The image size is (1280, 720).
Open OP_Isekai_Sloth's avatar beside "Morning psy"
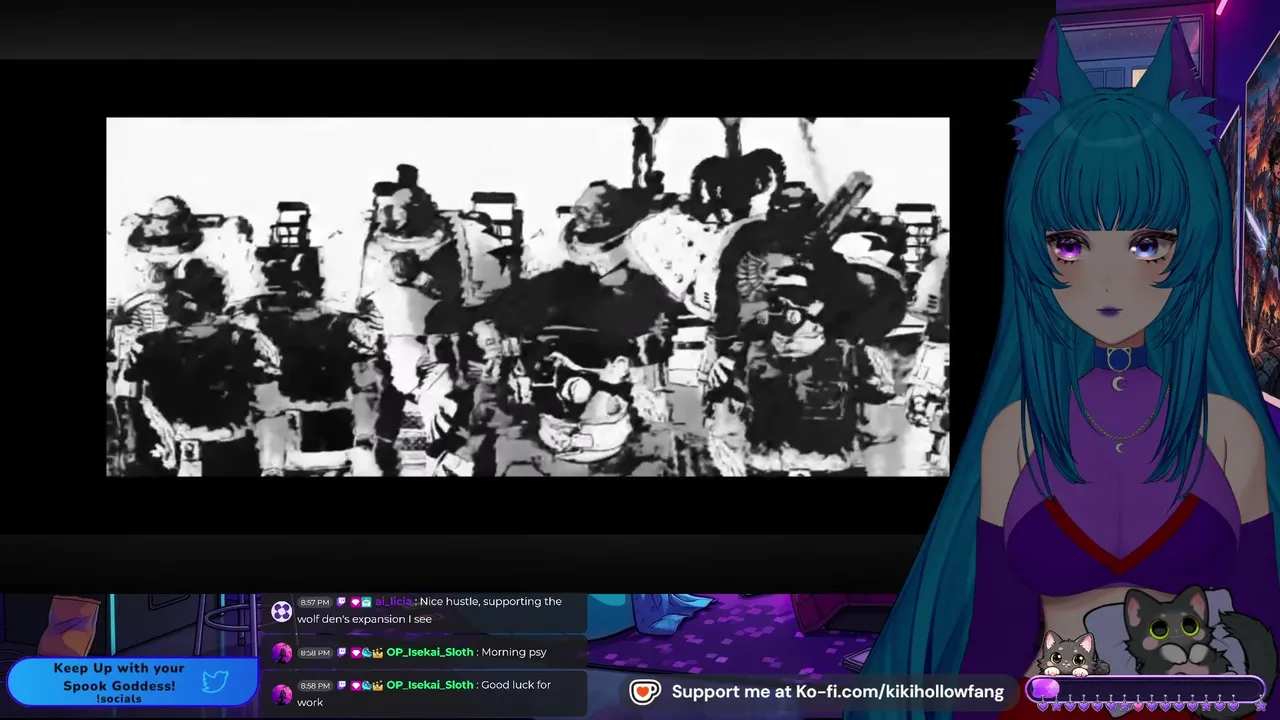(282, 653)
